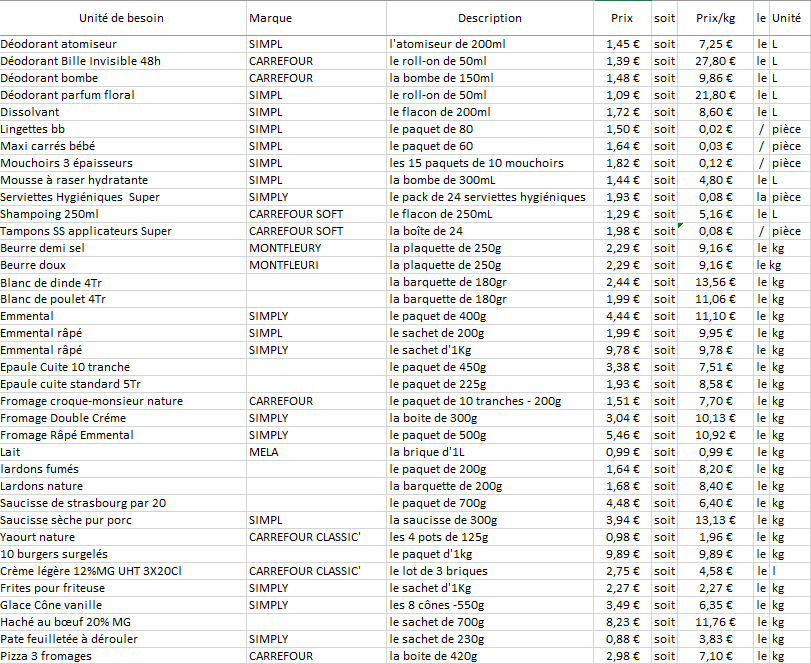Screen dimensions: 811x664
Task: Click the 'Pate feuilletée à dérouler' cell
Action: click(123, 640)
